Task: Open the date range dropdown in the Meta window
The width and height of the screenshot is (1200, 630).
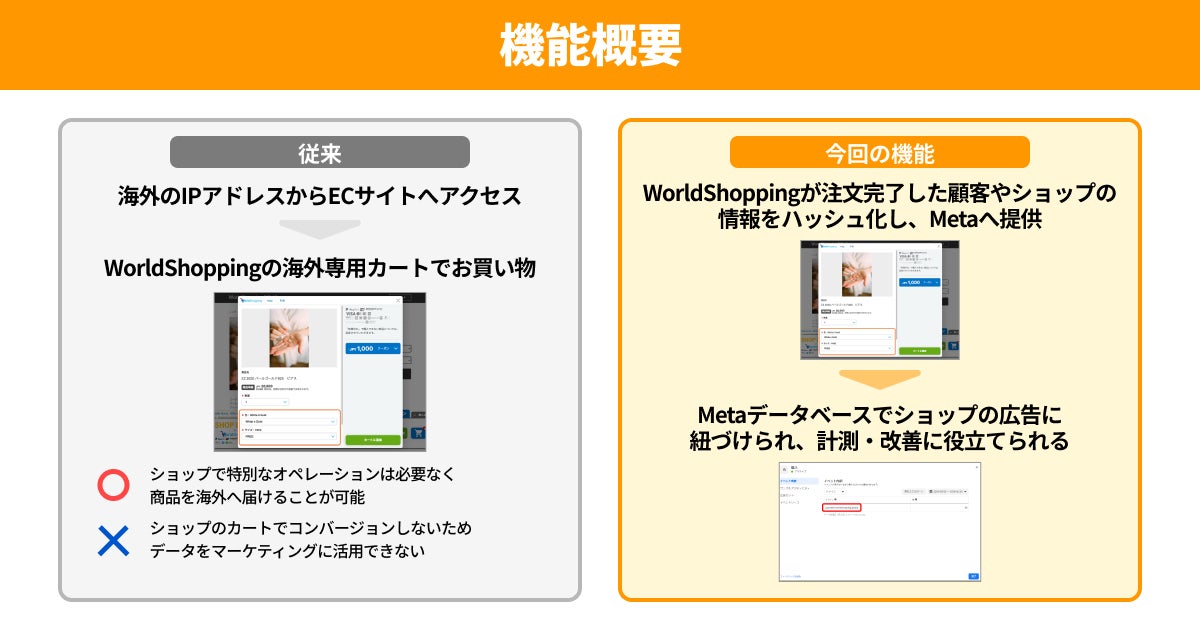Action: (x=948, y=491)
